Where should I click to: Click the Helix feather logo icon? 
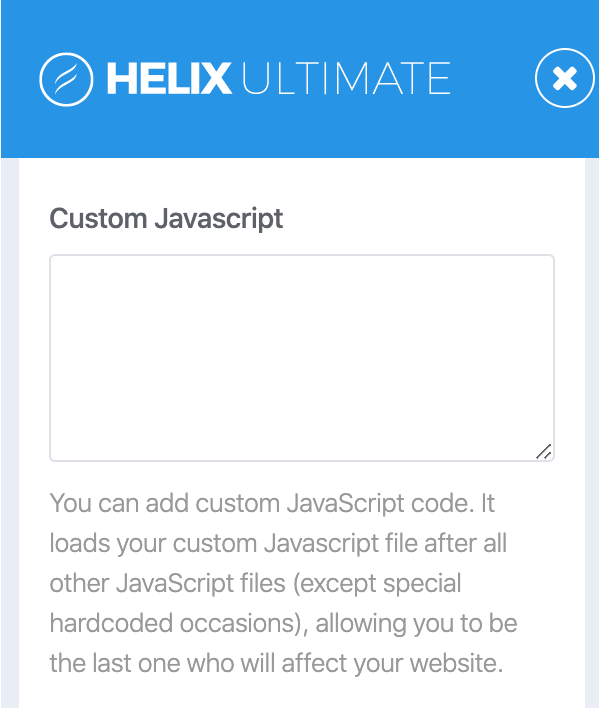(x=66, y=79)
